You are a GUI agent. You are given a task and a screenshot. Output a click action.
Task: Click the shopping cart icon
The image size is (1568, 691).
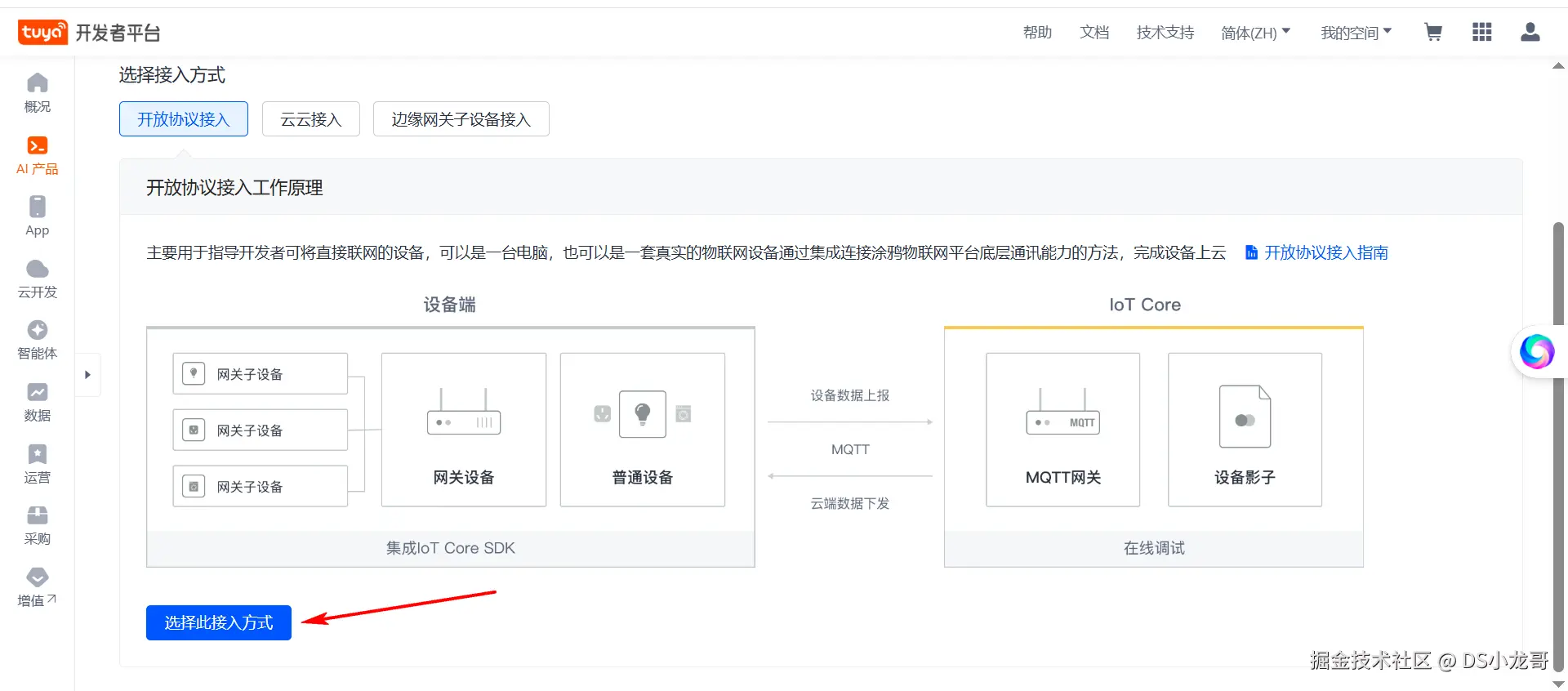[1433, 32]
